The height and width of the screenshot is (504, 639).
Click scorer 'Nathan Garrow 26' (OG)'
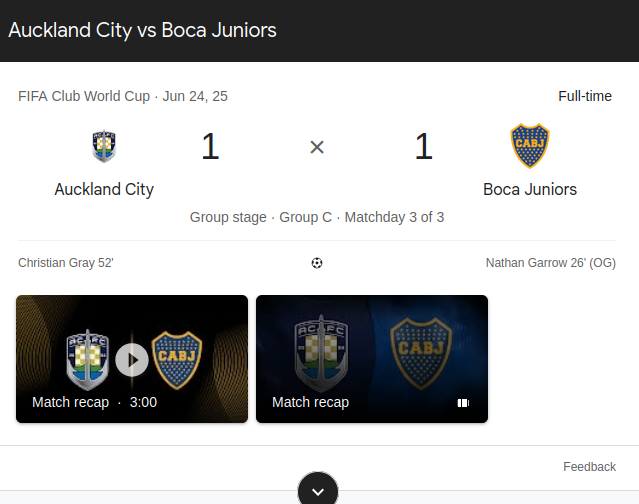tap(551, 263)
